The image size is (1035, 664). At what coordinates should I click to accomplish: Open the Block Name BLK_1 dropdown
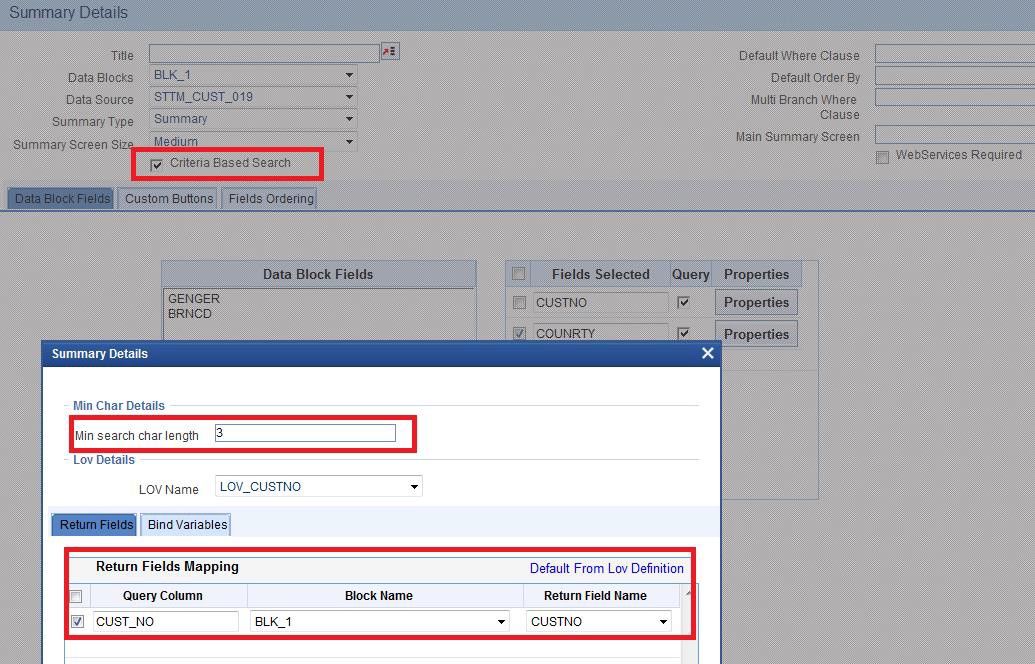coord(380,621)
